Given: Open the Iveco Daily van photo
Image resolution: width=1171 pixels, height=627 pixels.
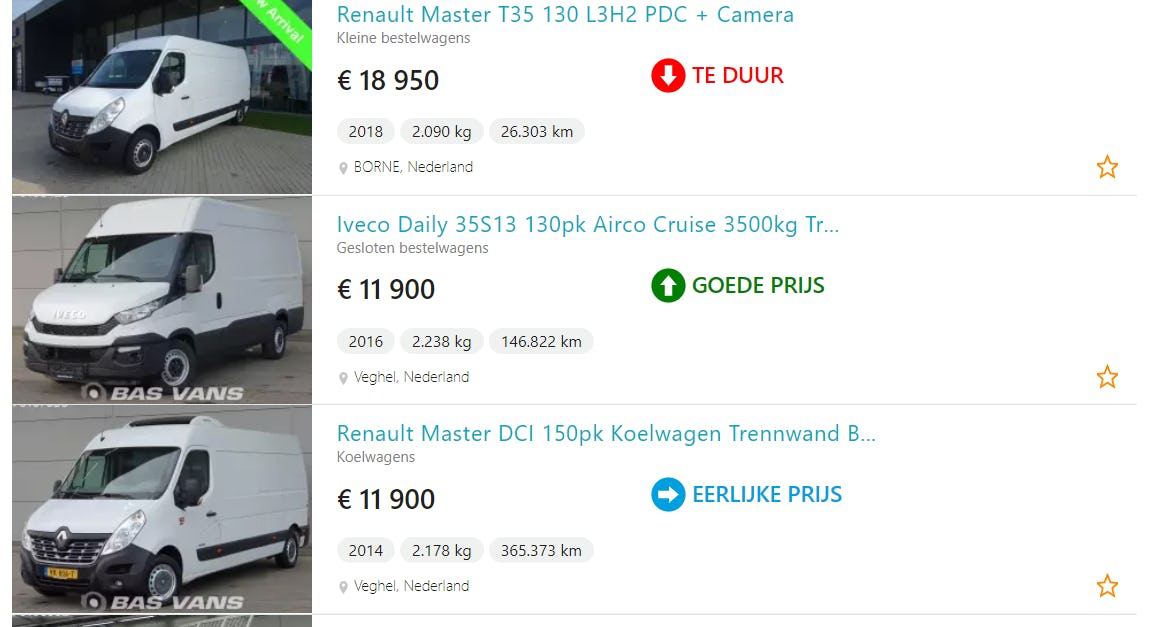Looking at the screenshot, I should point(162,301).
